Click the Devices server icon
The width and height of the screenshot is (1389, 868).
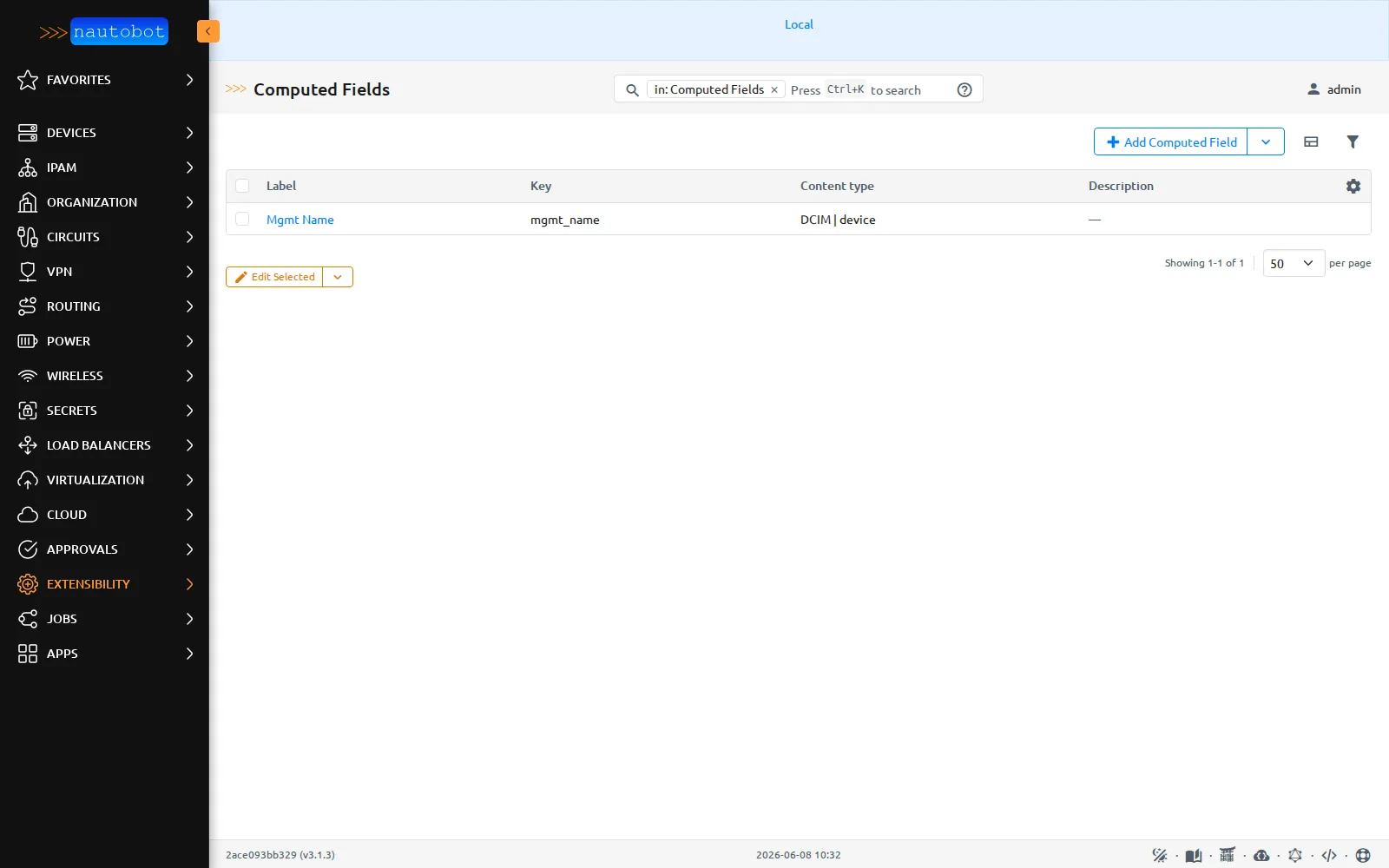pyautogui.click(x=28, y=133)
